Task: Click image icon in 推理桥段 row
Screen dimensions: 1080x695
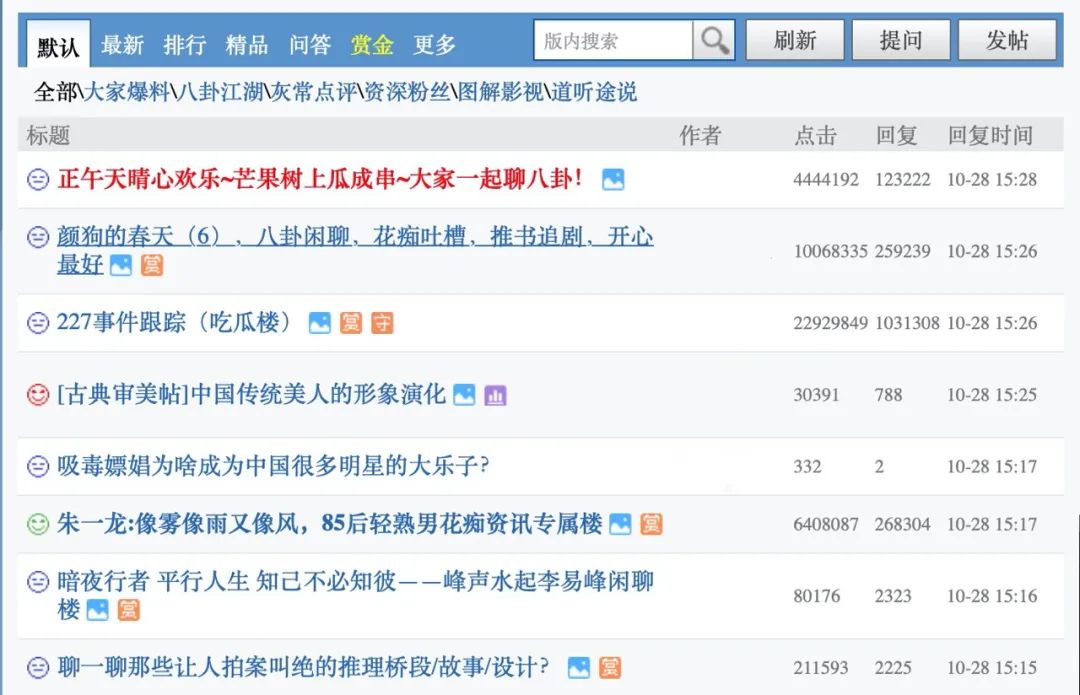Action: 579,667
